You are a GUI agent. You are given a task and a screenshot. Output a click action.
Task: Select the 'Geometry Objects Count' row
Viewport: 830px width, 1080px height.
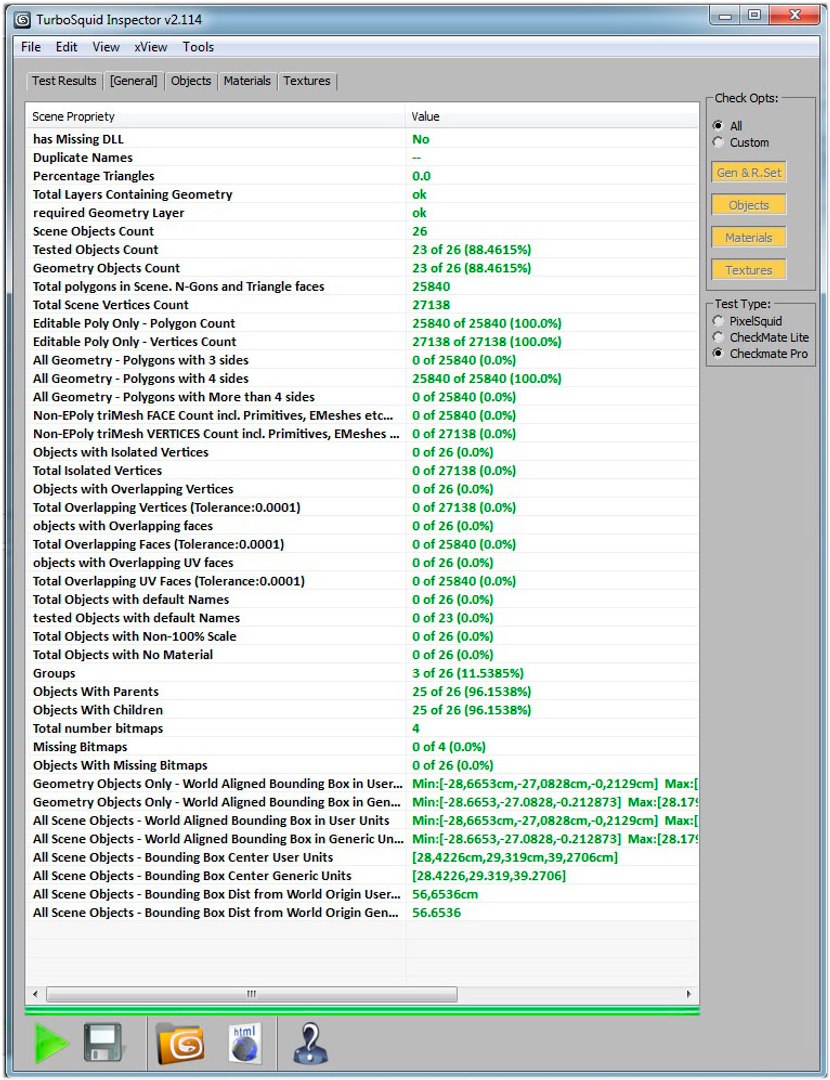point(362,268)
